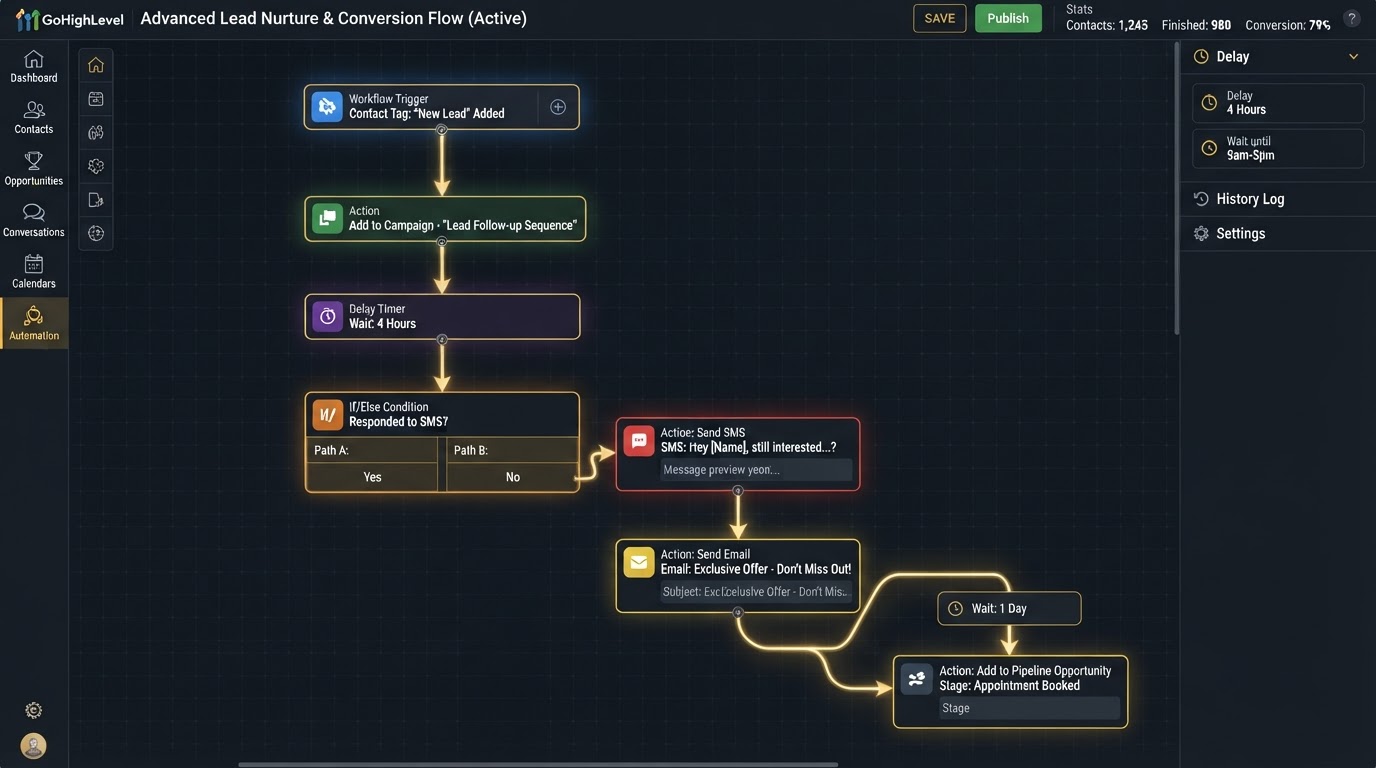Click the workflow title Advanced Lead Nurture & Conversion Flow
The width and height of the screenshot is (1376, 768).
point(333,18)
